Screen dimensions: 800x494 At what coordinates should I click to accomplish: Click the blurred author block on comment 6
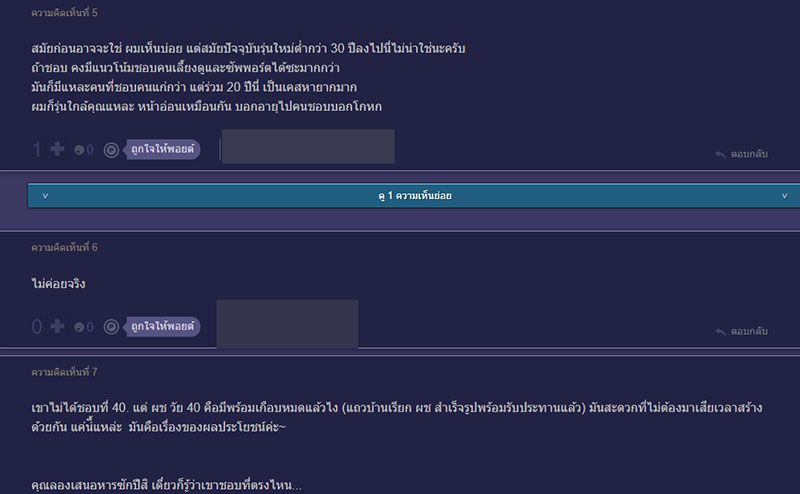point(286,323)
